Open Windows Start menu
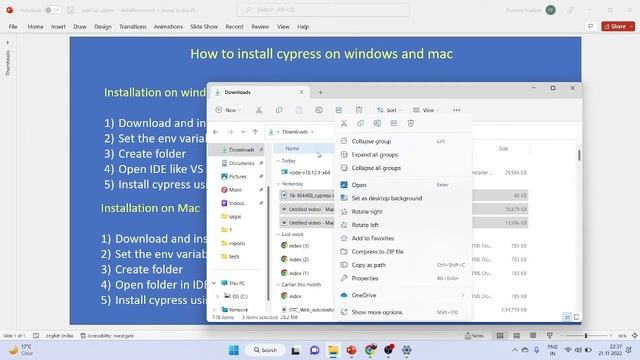Viewport: 640px width, 360px height. [234, 350]
